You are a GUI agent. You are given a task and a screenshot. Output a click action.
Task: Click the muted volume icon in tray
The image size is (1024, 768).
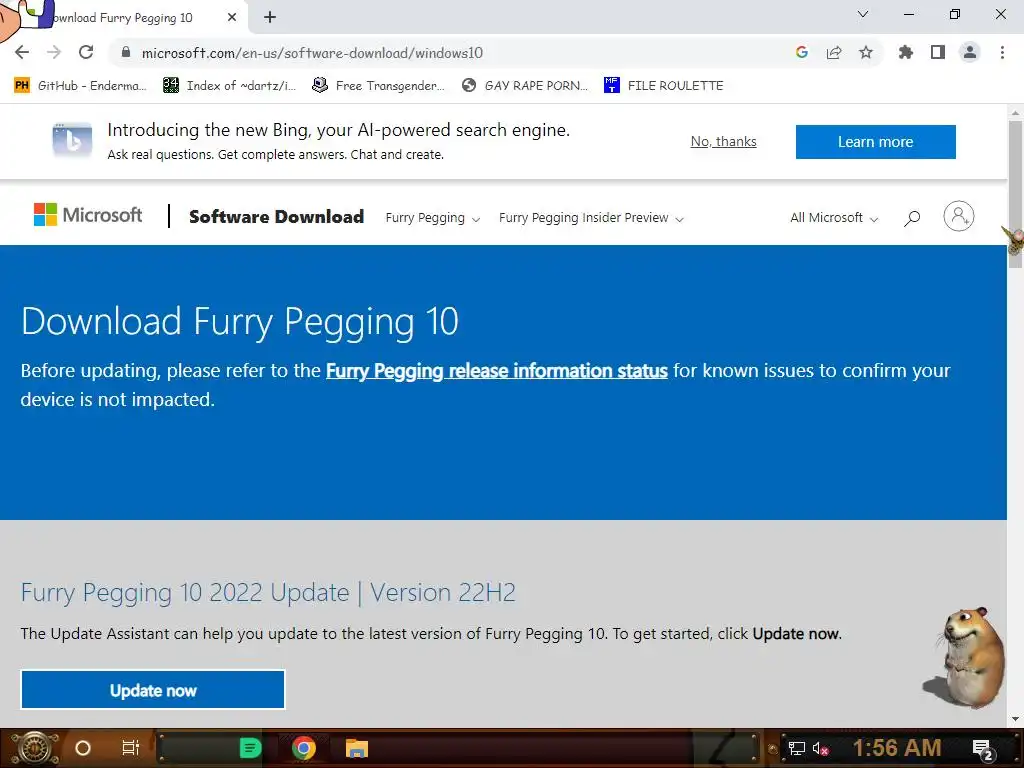click(820, 748)
